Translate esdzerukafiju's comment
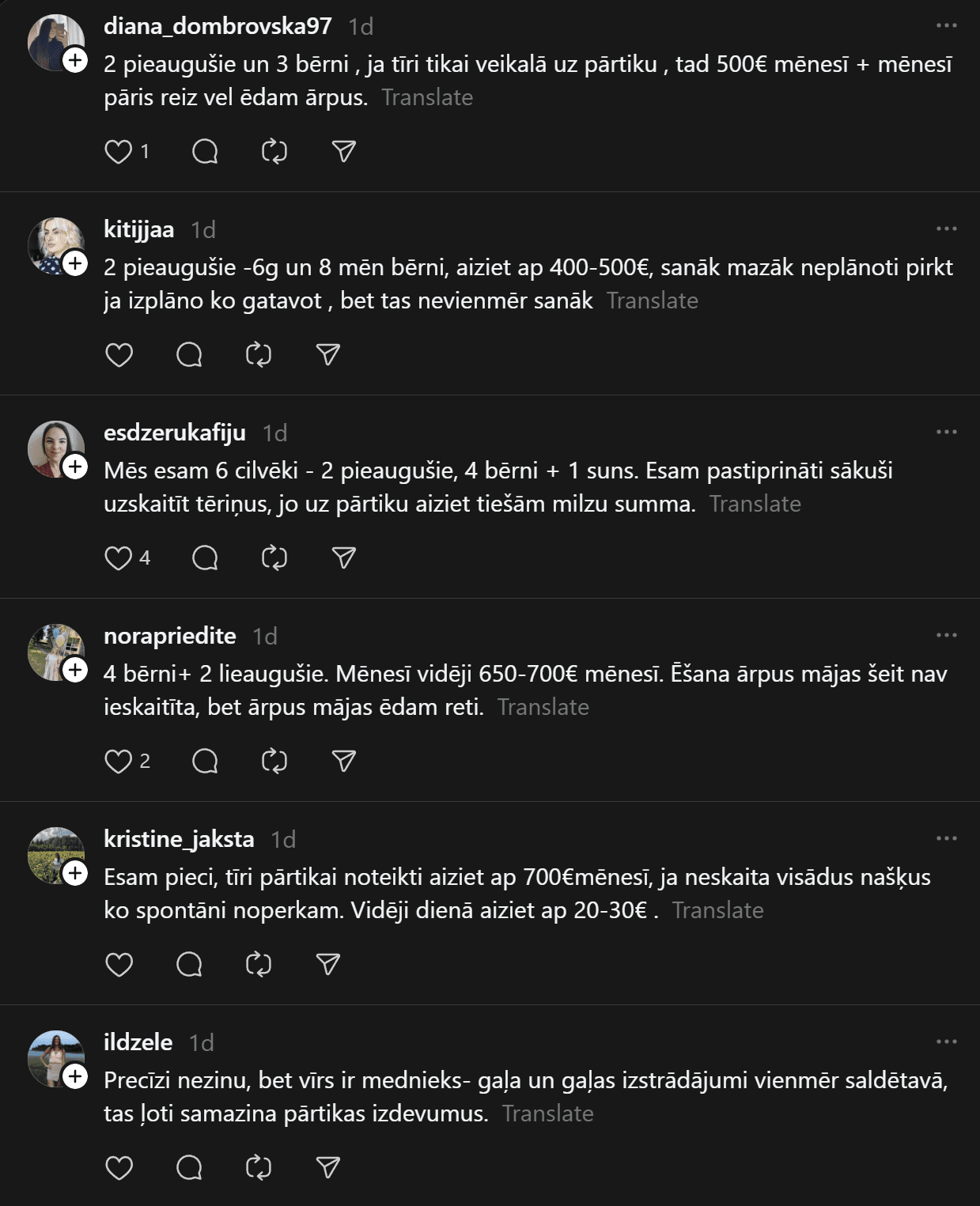980x1206 pixels. tap(755, 504)
